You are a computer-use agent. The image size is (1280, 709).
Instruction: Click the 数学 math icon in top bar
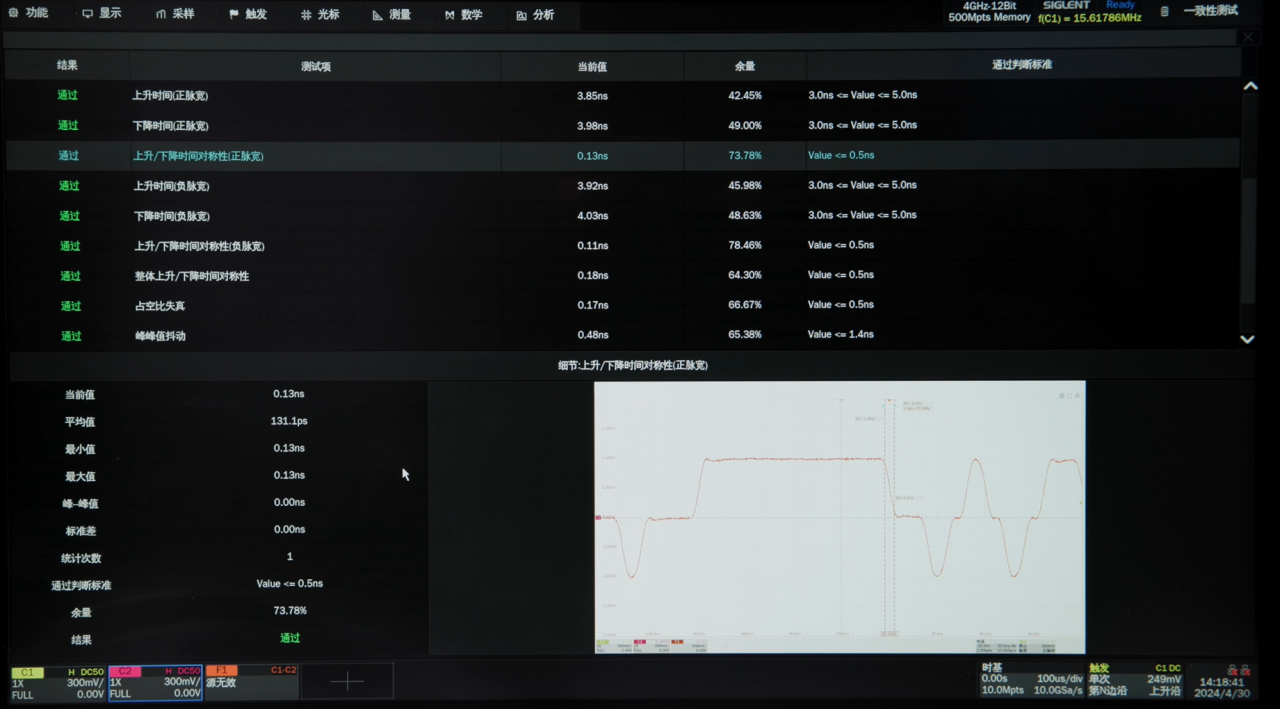[450, 15]
